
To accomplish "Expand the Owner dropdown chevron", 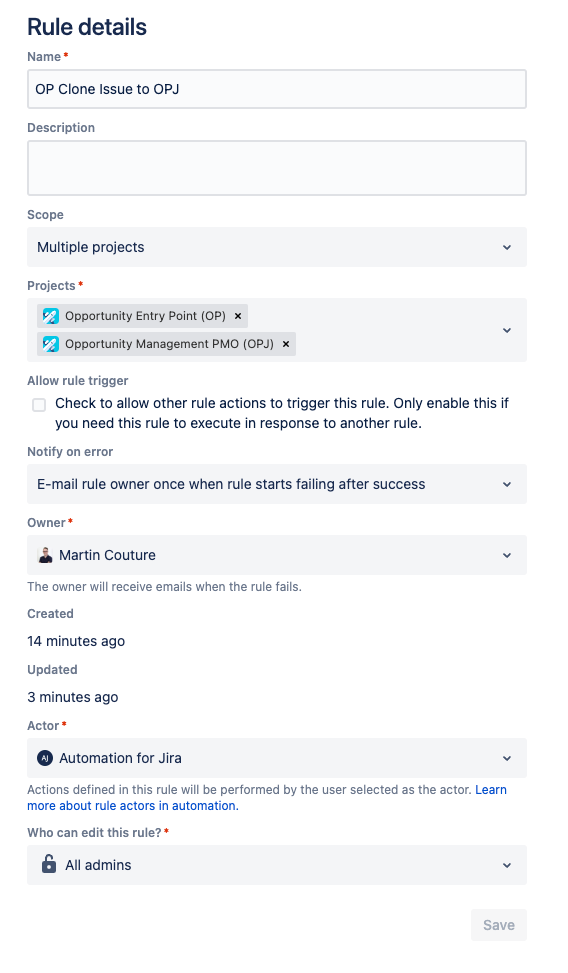I will pos(507,555).
